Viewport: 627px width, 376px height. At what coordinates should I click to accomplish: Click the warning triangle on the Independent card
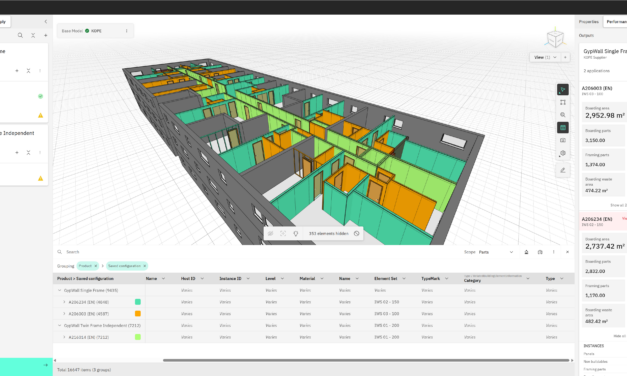[x=40, y=178]
